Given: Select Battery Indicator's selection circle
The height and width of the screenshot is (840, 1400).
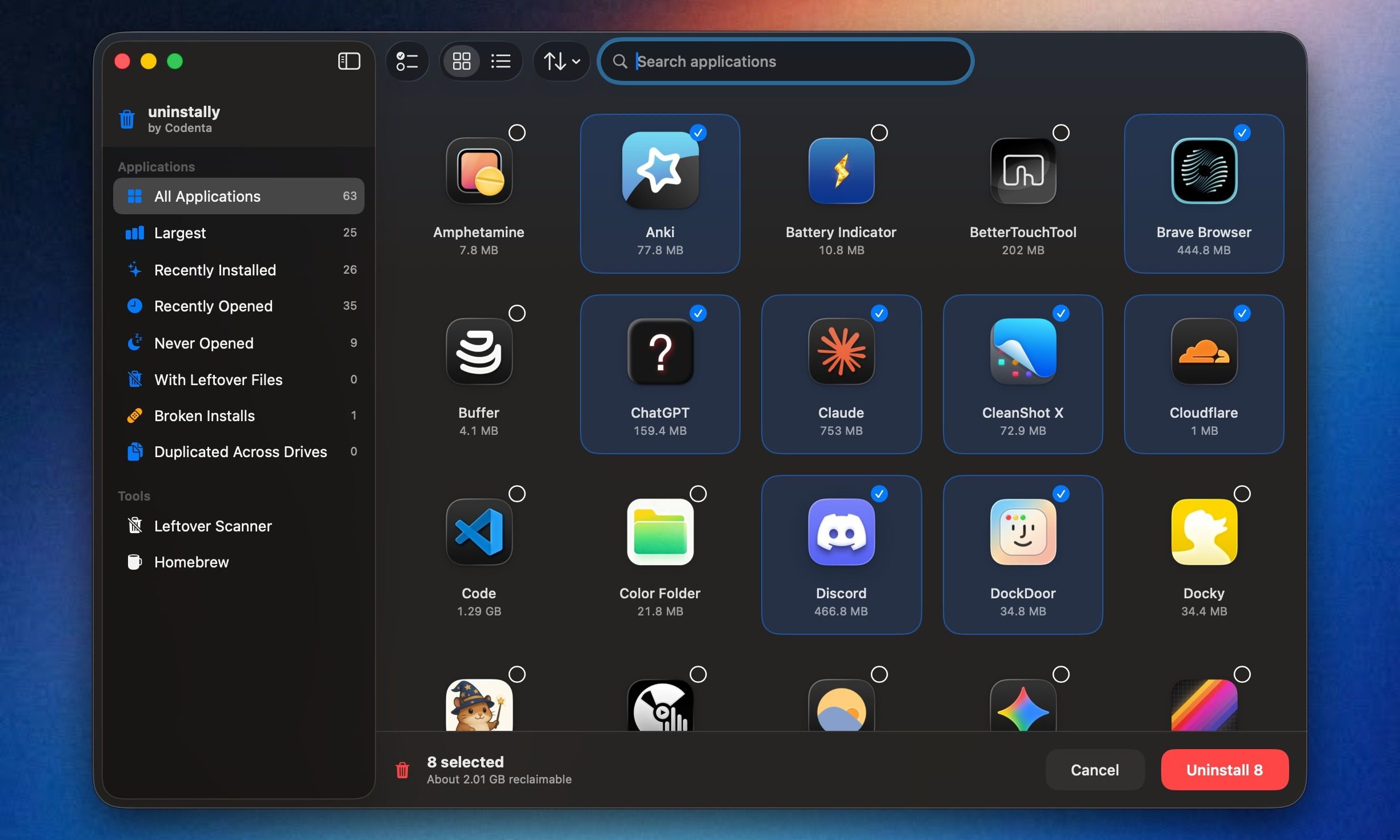Looking at the screenshot, I should point(879,133).
